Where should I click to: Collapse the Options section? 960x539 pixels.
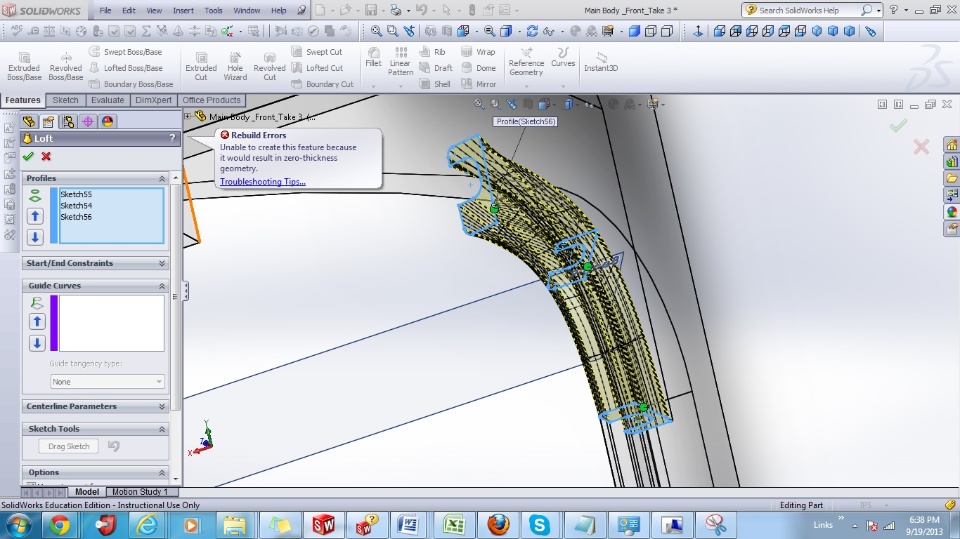pos(162,473)
